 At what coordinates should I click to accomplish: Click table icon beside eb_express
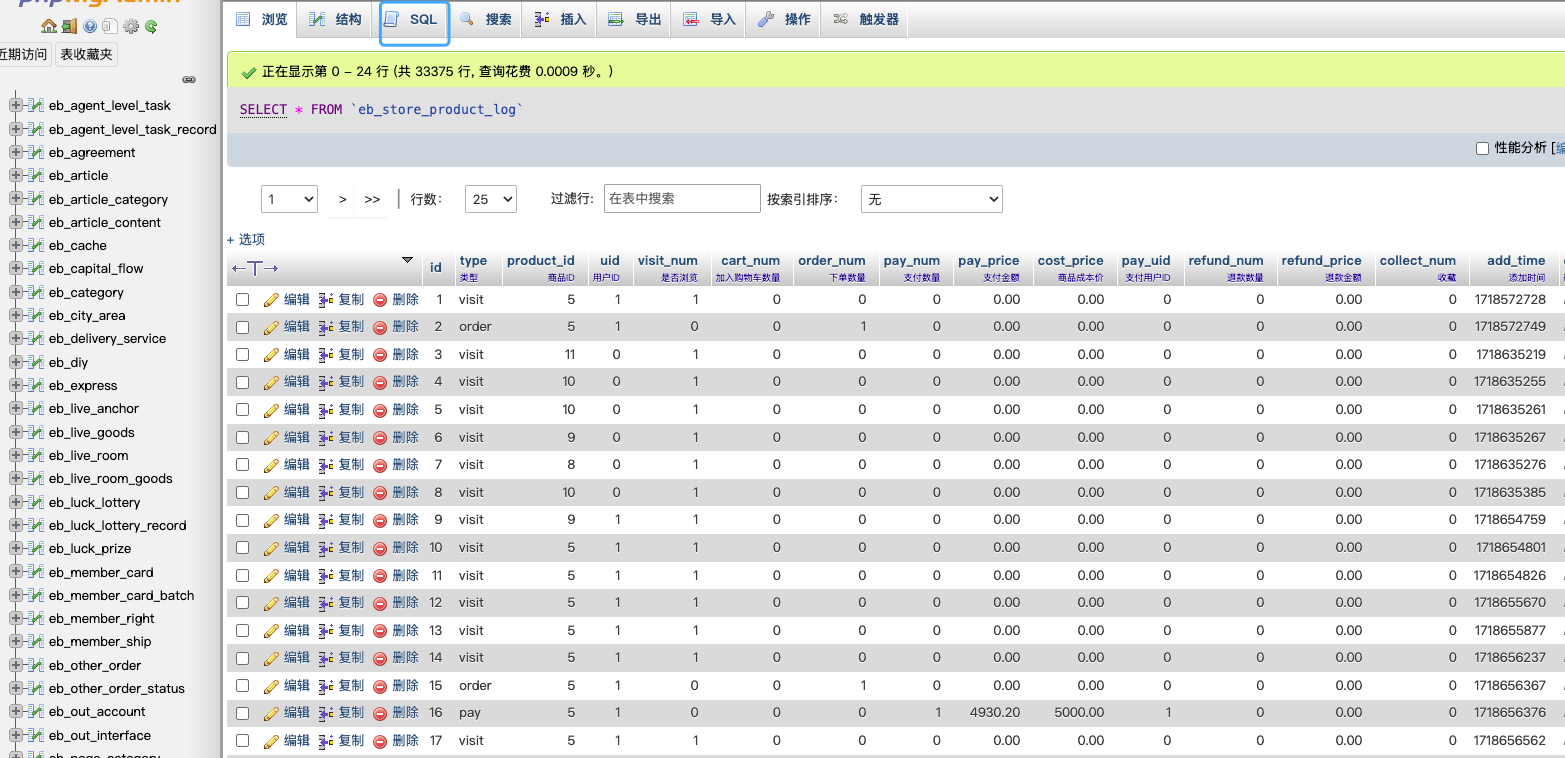36,385
